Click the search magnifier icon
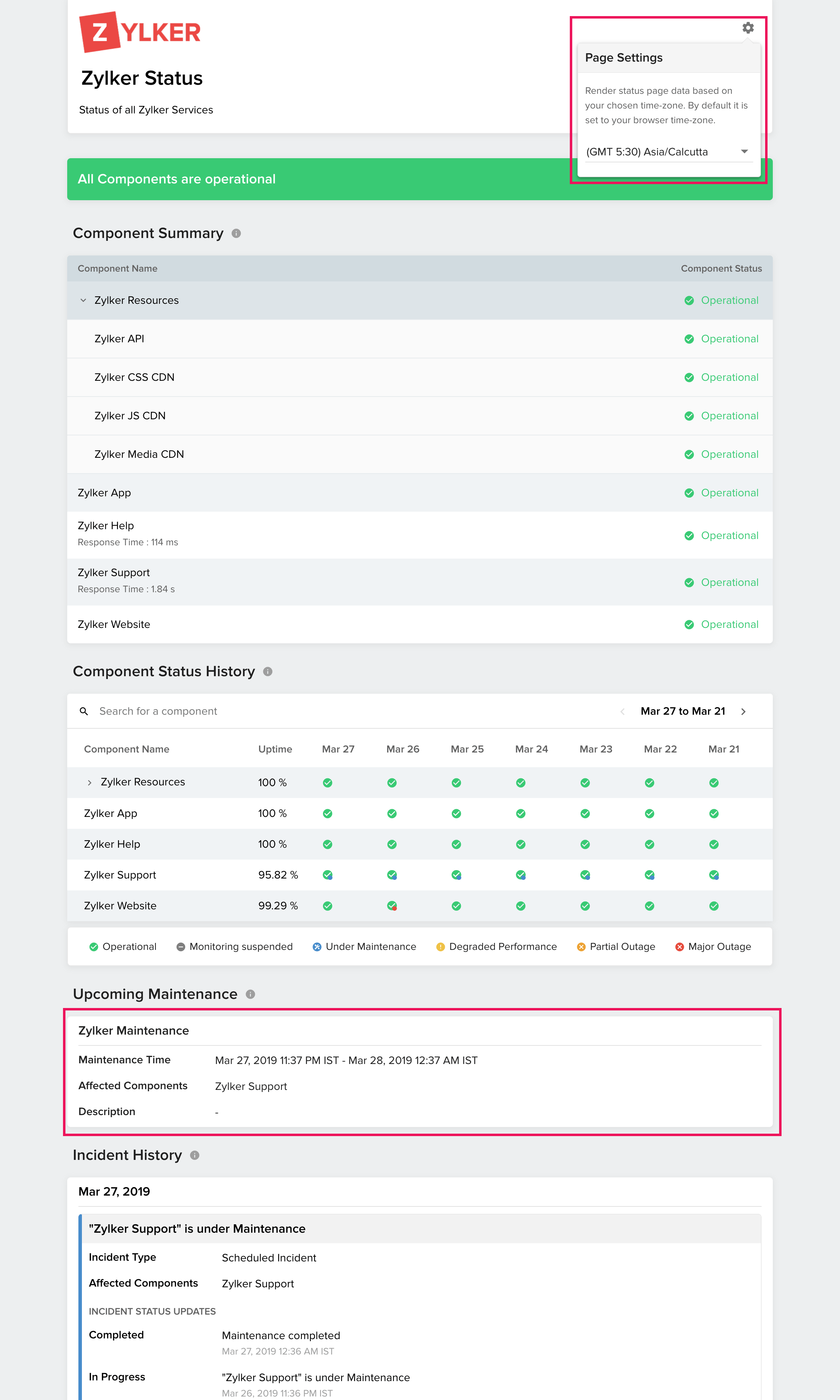Viewport: 840px width, 1400px height. click(84, 711)
